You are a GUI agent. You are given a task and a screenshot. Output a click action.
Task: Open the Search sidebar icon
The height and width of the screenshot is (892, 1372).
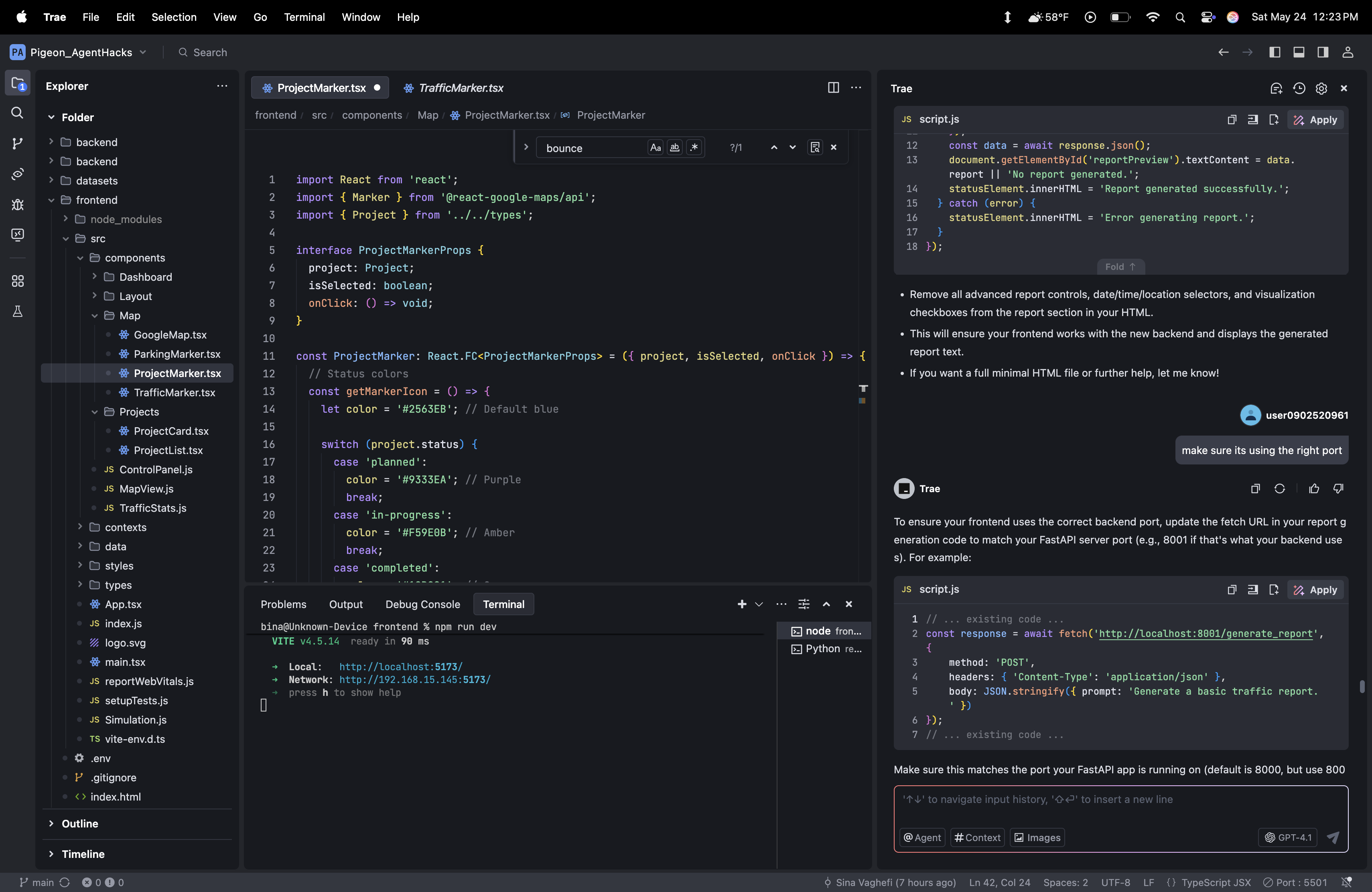pyautogui.click(x=17, y=113)
